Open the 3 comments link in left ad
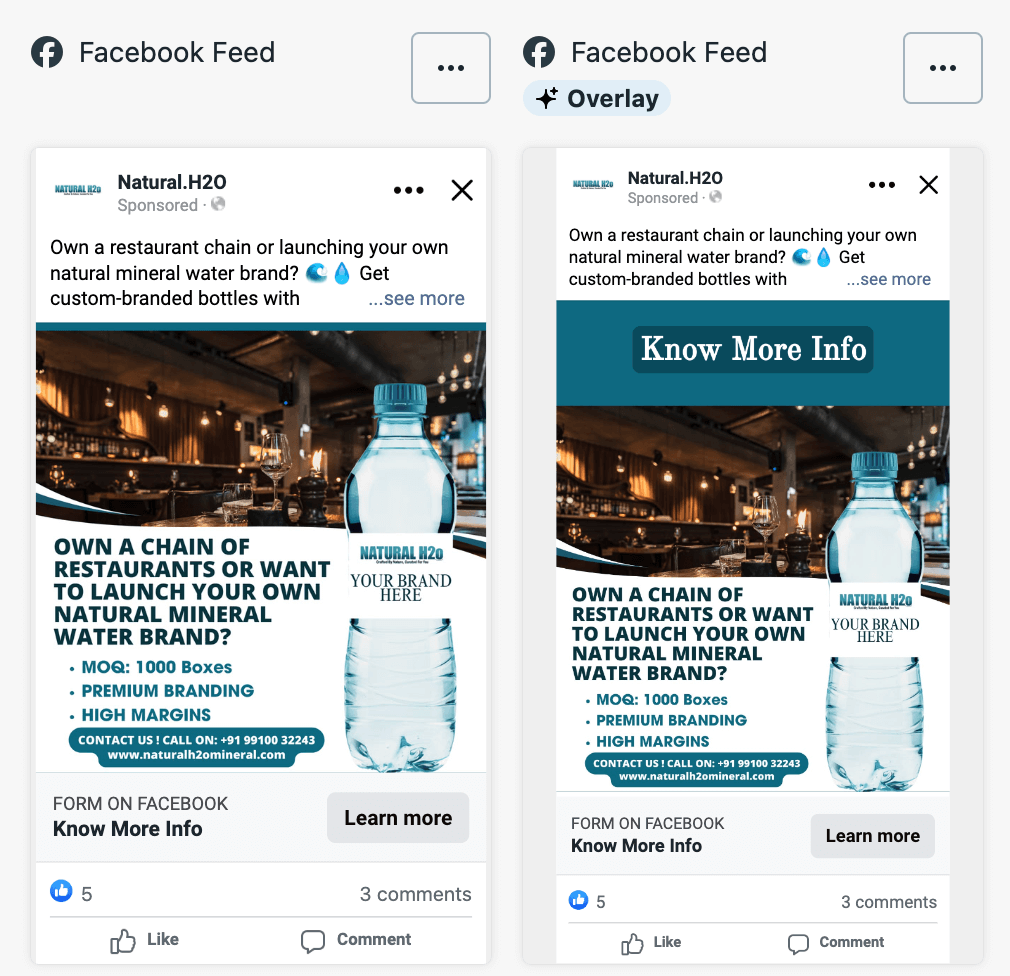This screenshot has width=1010, height=976. click(415, 894)
